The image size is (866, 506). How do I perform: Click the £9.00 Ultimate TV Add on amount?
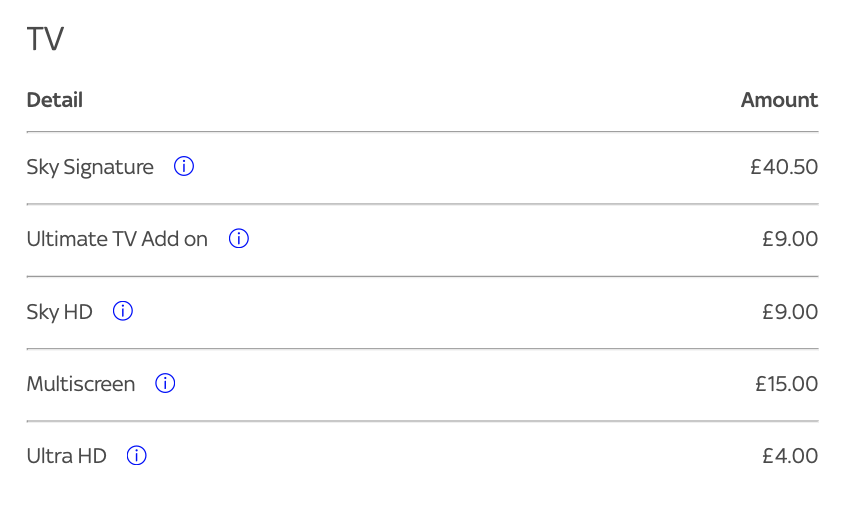790,239
